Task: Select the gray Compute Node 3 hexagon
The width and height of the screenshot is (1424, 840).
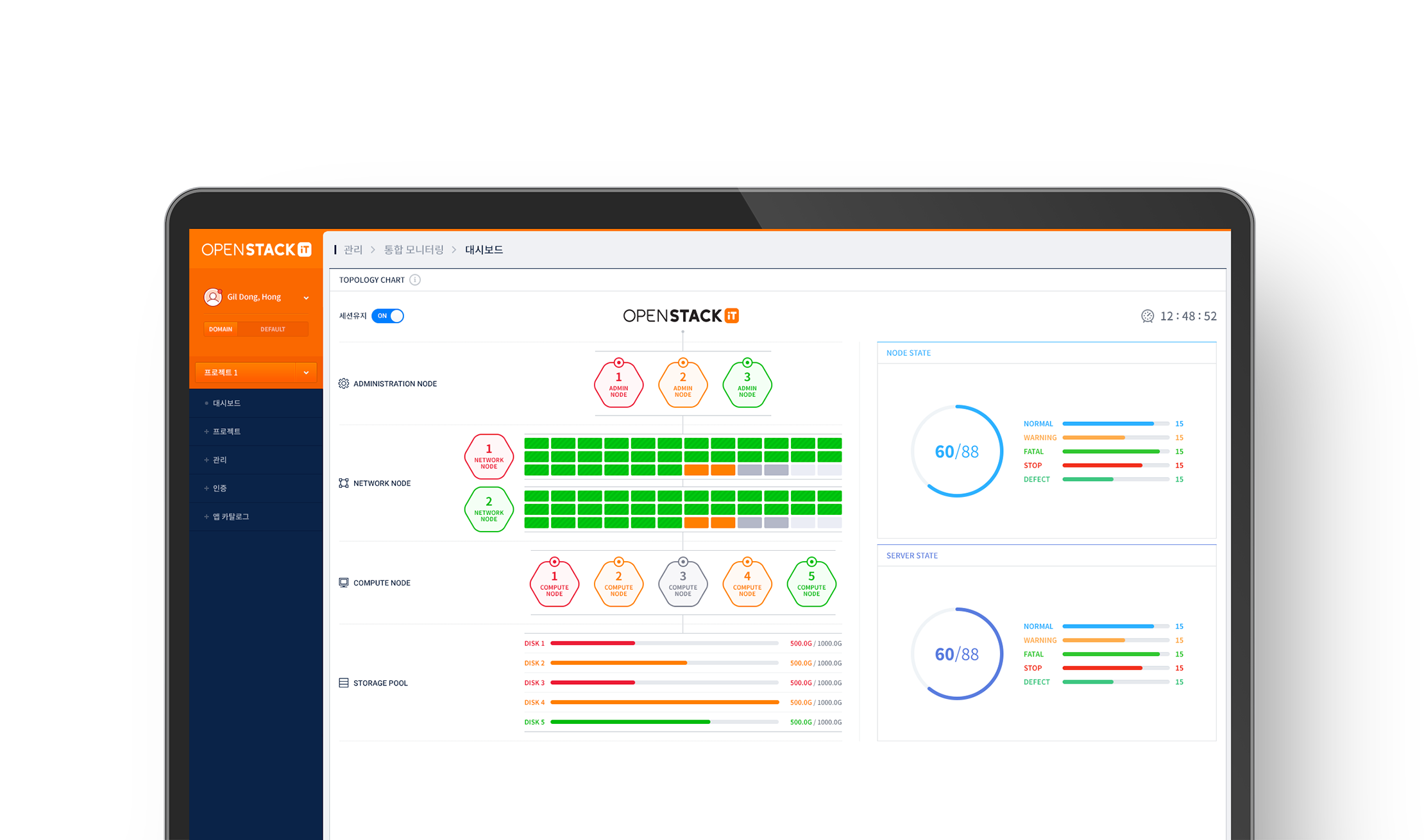Action: (682, 584)
